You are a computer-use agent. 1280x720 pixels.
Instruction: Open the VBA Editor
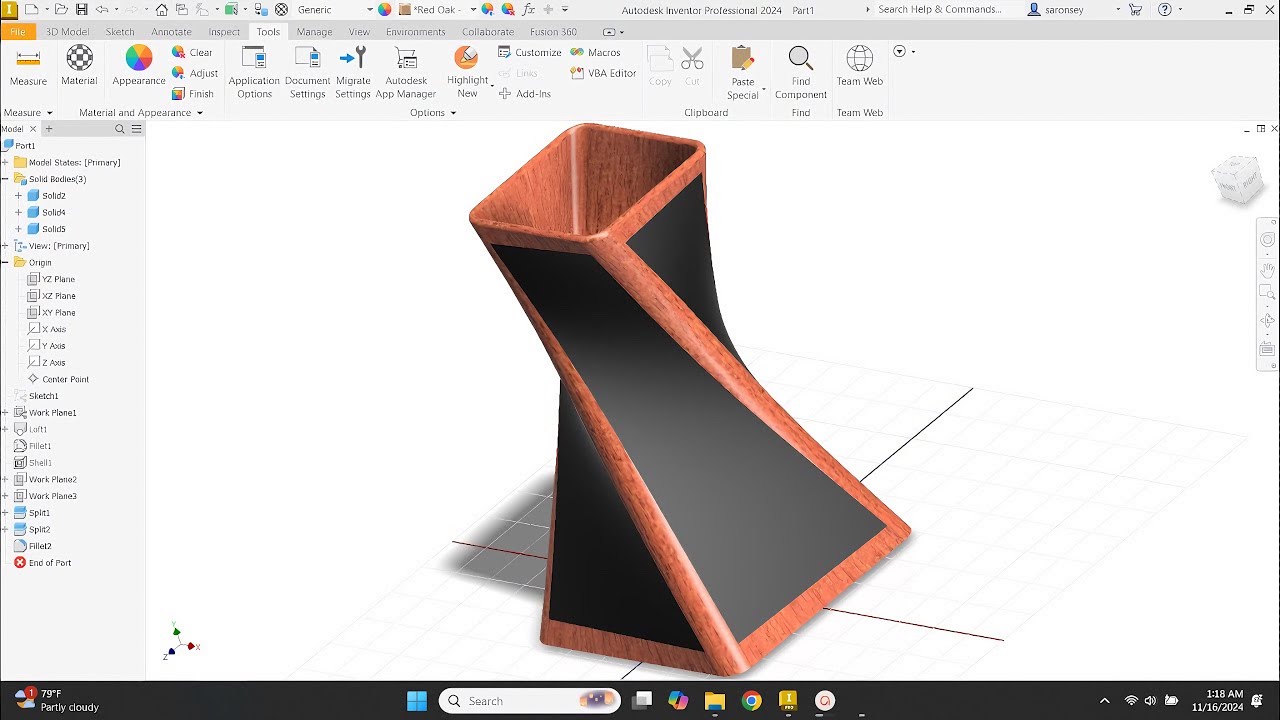click(603, 73)
